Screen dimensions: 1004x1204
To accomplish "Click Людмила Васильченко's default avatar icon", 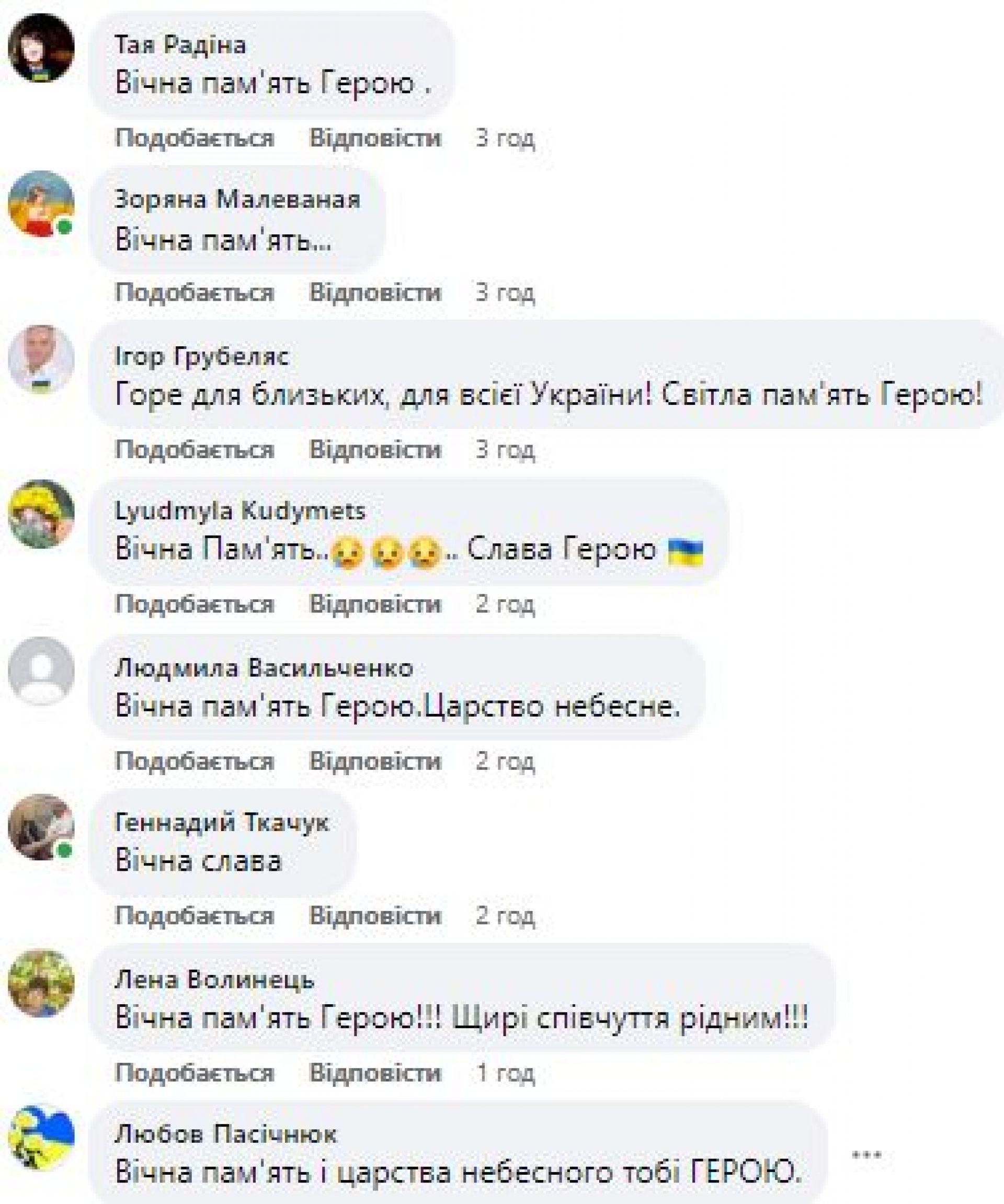I will click(x=41, y=671).
